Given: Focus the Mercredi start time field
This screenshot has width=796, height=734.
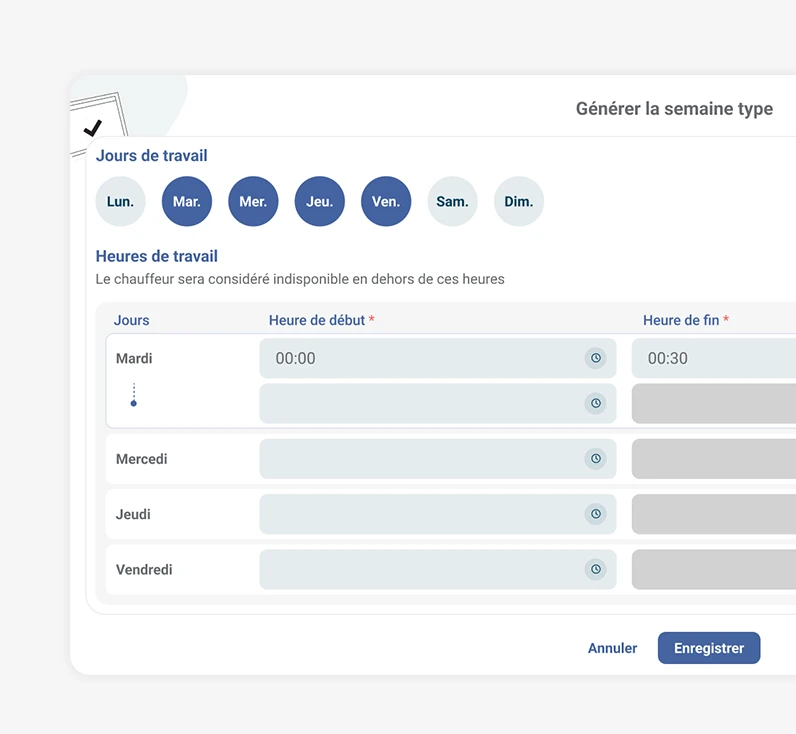Looking at the screenshot, I should tap(420, 459).
